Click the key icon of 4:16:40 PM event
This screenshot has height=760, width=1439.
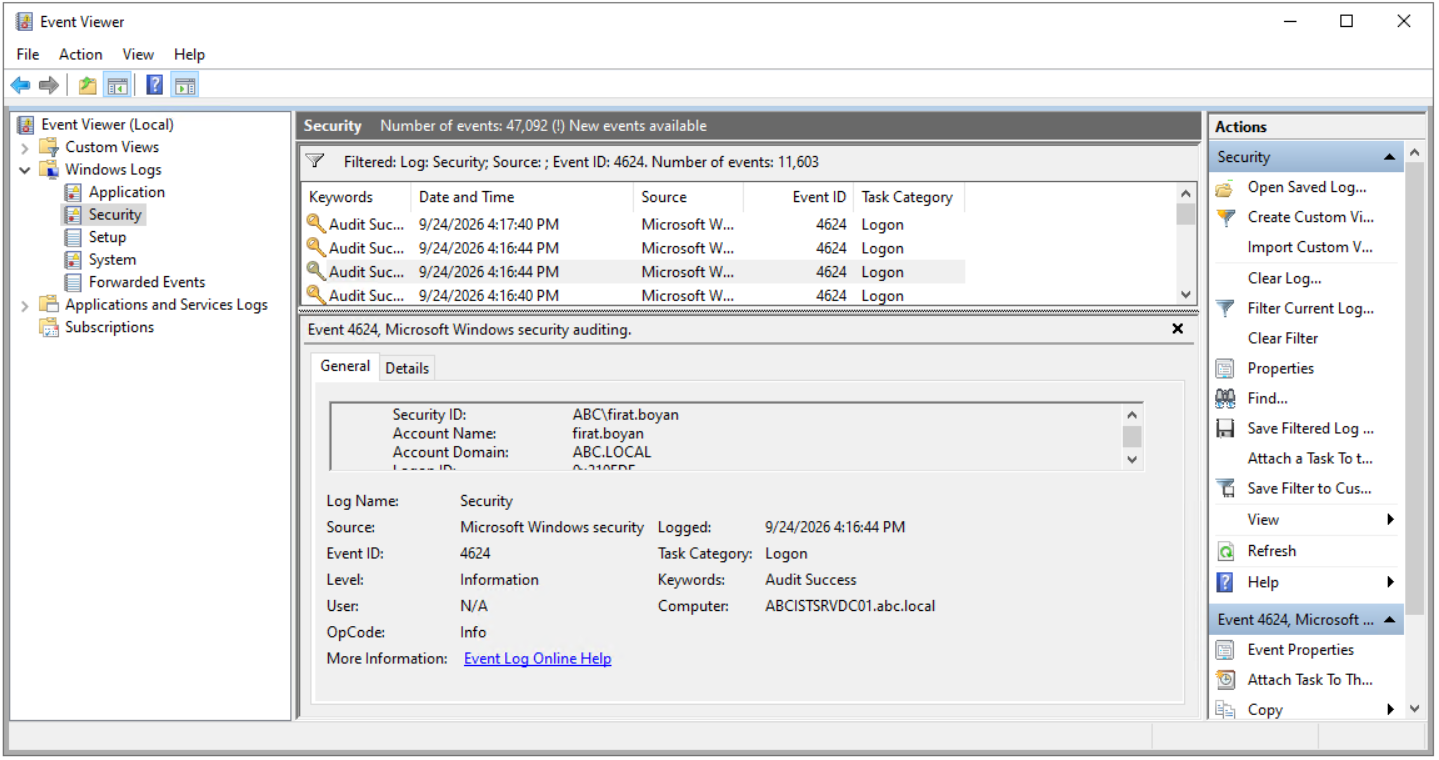(316, 295)
